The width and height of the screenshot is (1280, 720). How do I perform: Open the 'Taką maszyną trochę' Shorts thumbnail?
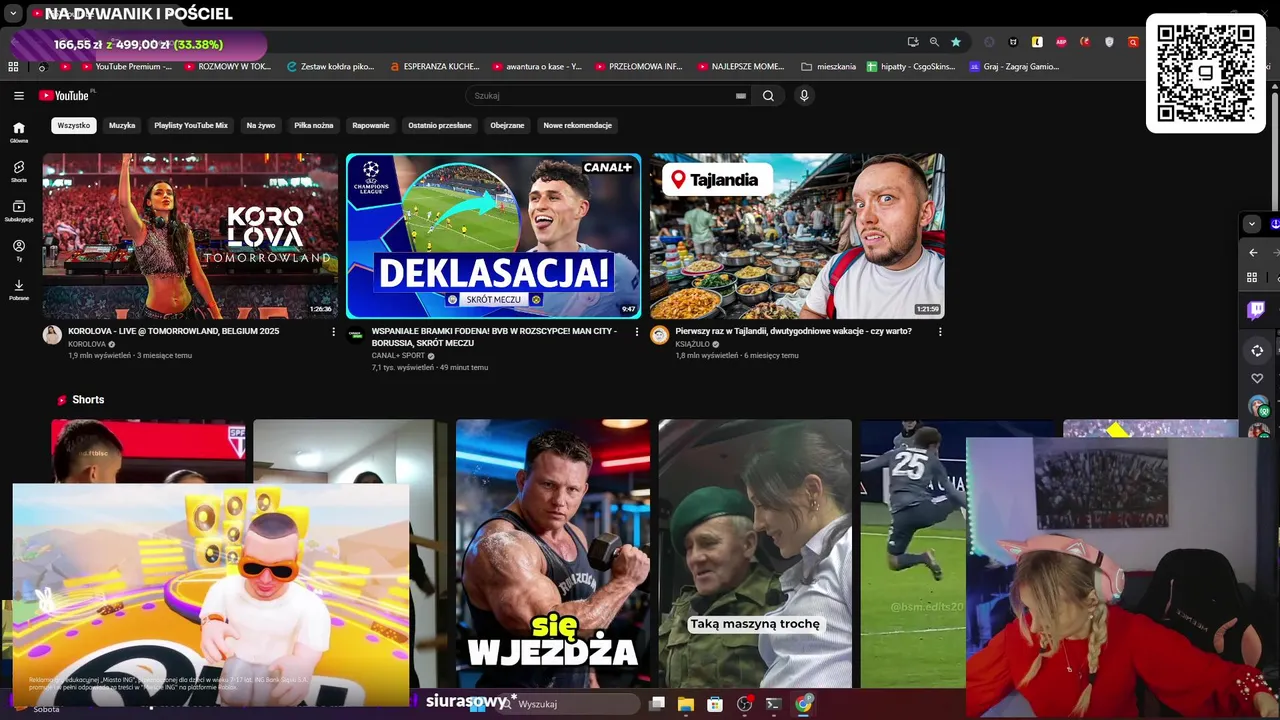point(755,553)
